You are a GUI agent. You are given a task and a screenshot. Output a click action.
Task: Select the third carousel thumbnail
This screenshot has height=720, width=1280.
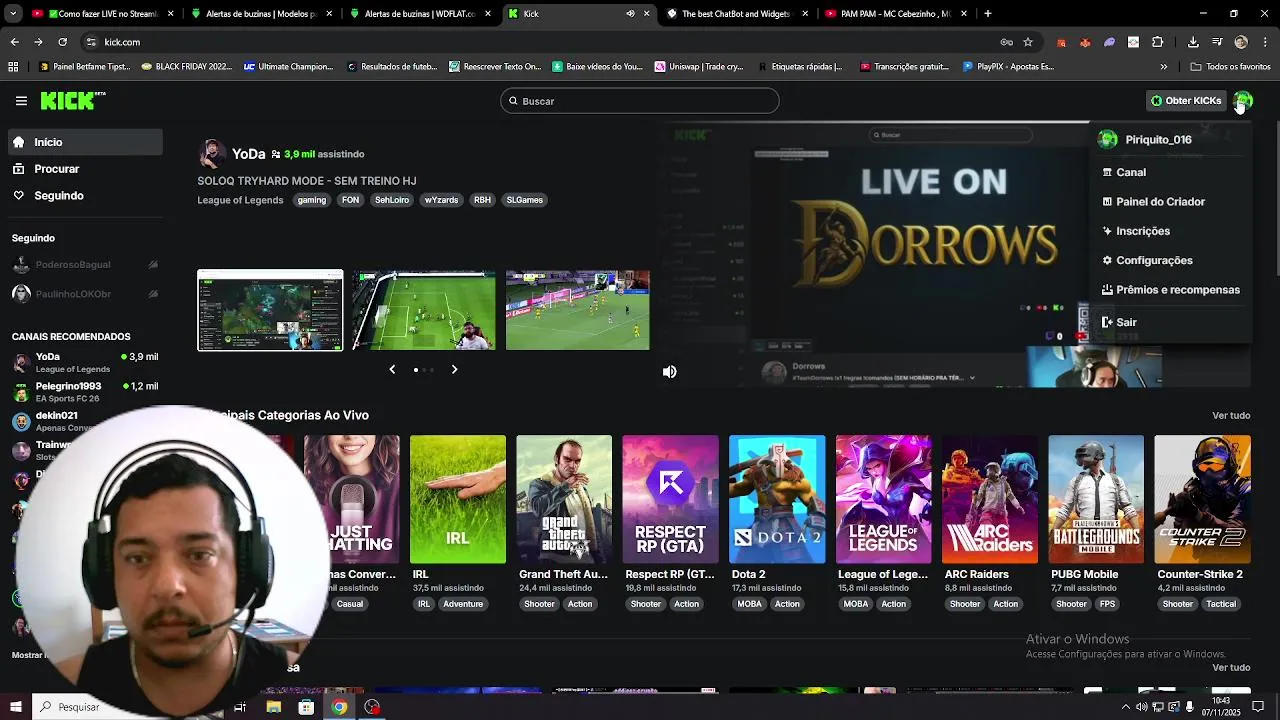click(578, 310)
